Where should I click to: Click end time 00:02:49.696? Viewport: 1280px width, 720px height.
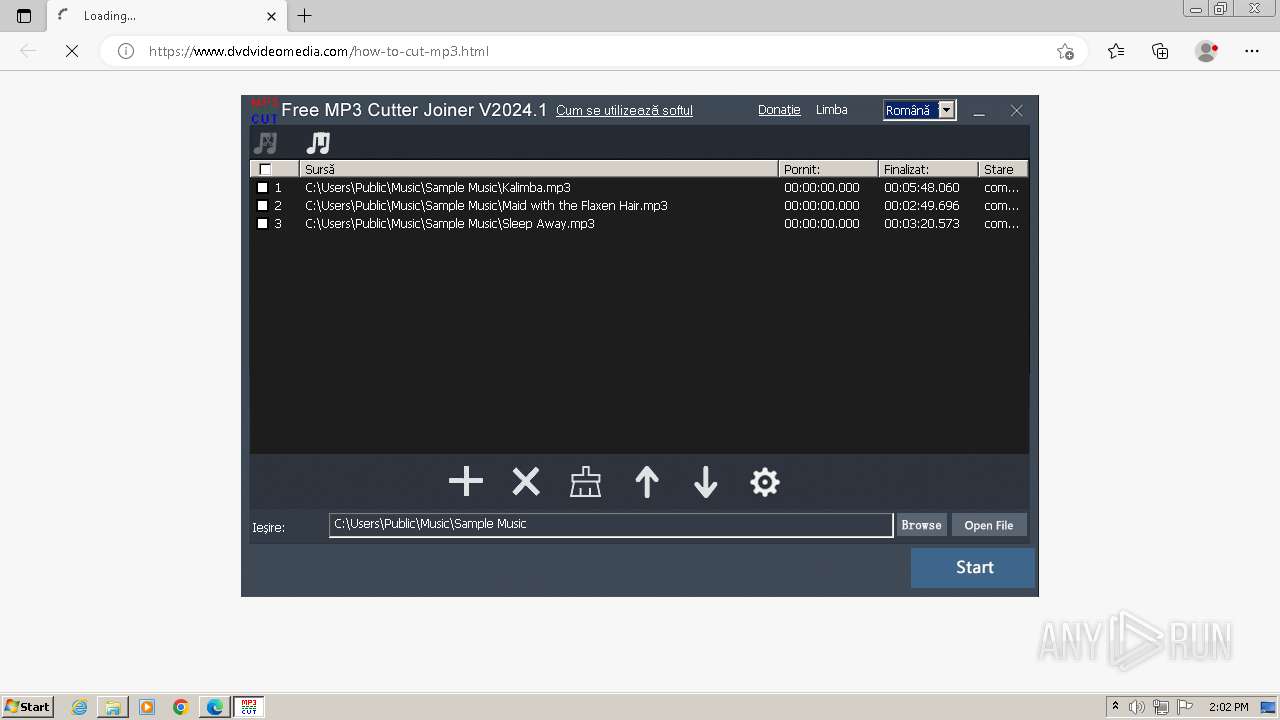[921, 205]
